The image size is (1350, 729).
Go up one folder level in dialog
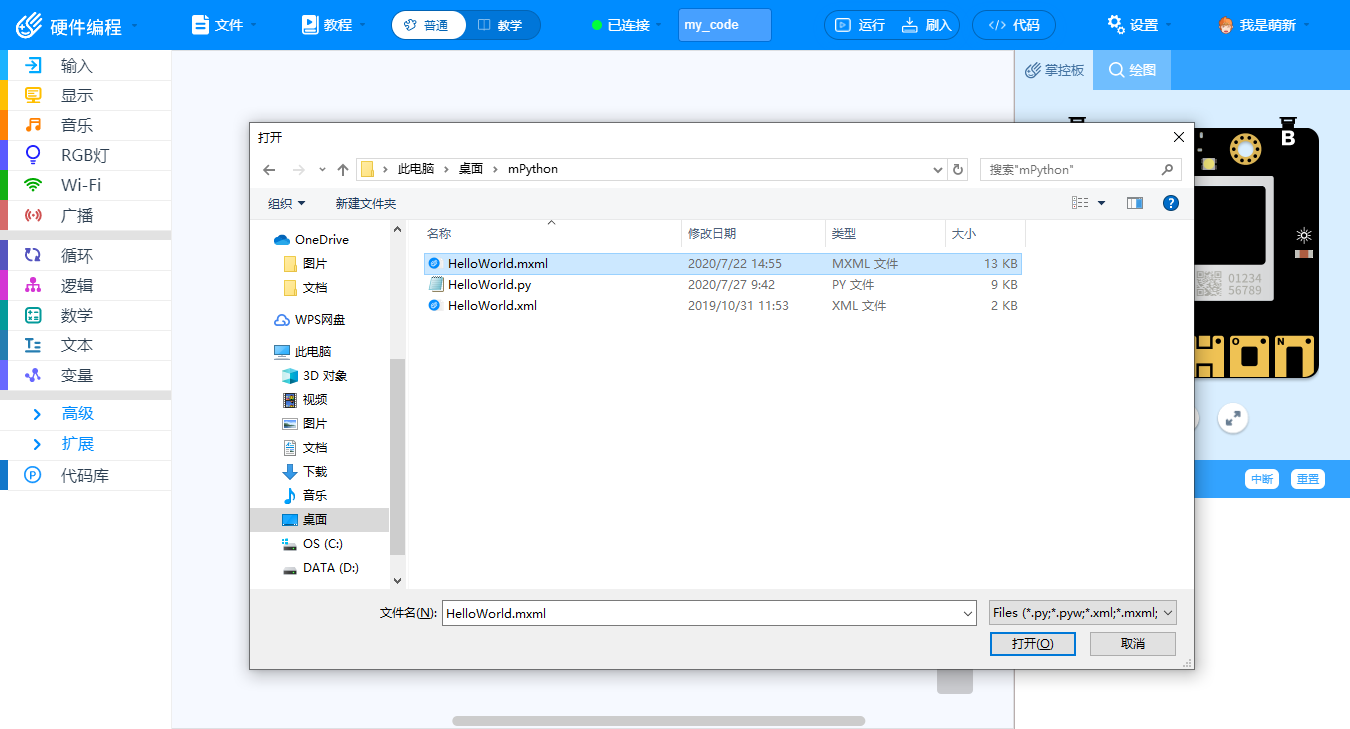[x=343, y=170]
